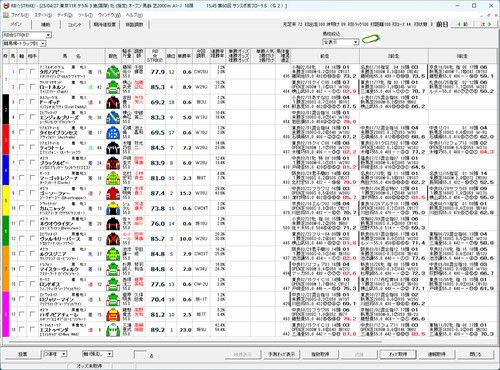Image resolution: width=500 pixels, height=370 pixels.
Task: Click the green left arrow on the 前 button
Action: pyautogui.click(x=459, y=24)
